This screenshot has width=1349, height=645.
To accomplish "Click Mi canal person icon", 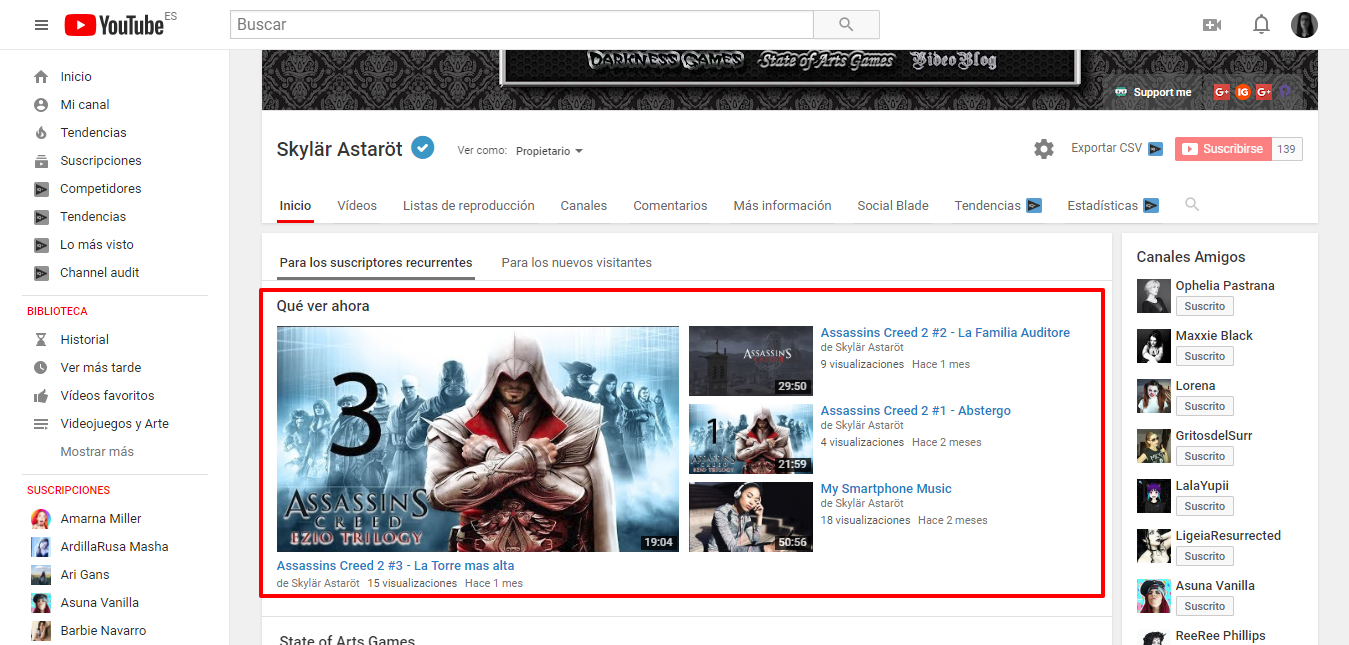I will [41, 105].
